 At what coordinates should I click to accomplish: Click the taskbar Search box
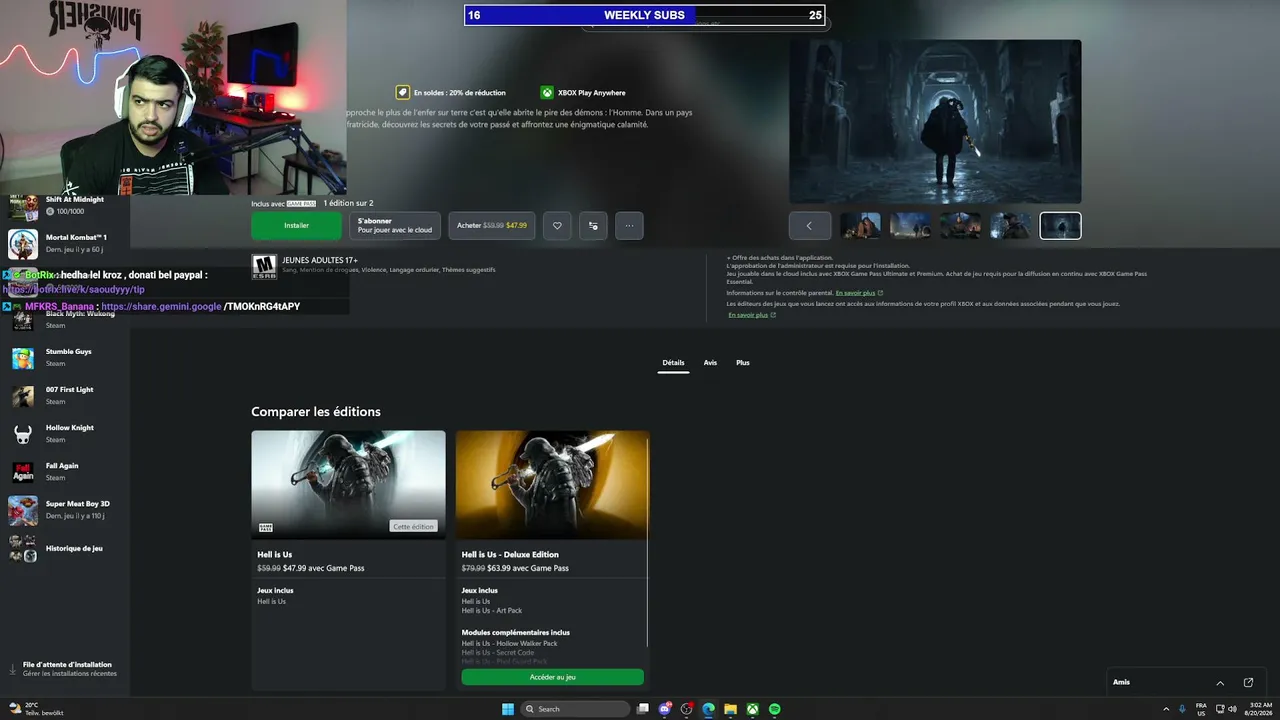[575, 709]
